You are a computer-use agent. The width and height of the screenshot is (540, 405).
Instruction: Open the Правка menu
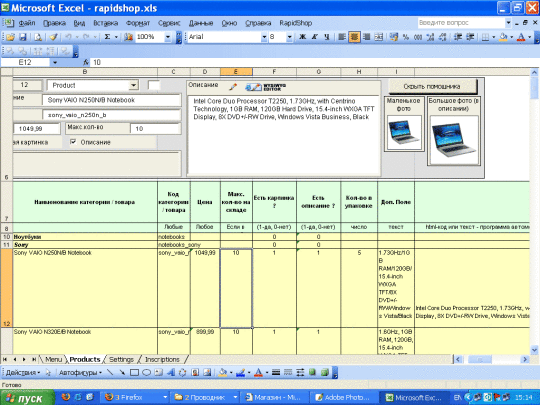tap(54, 23)
